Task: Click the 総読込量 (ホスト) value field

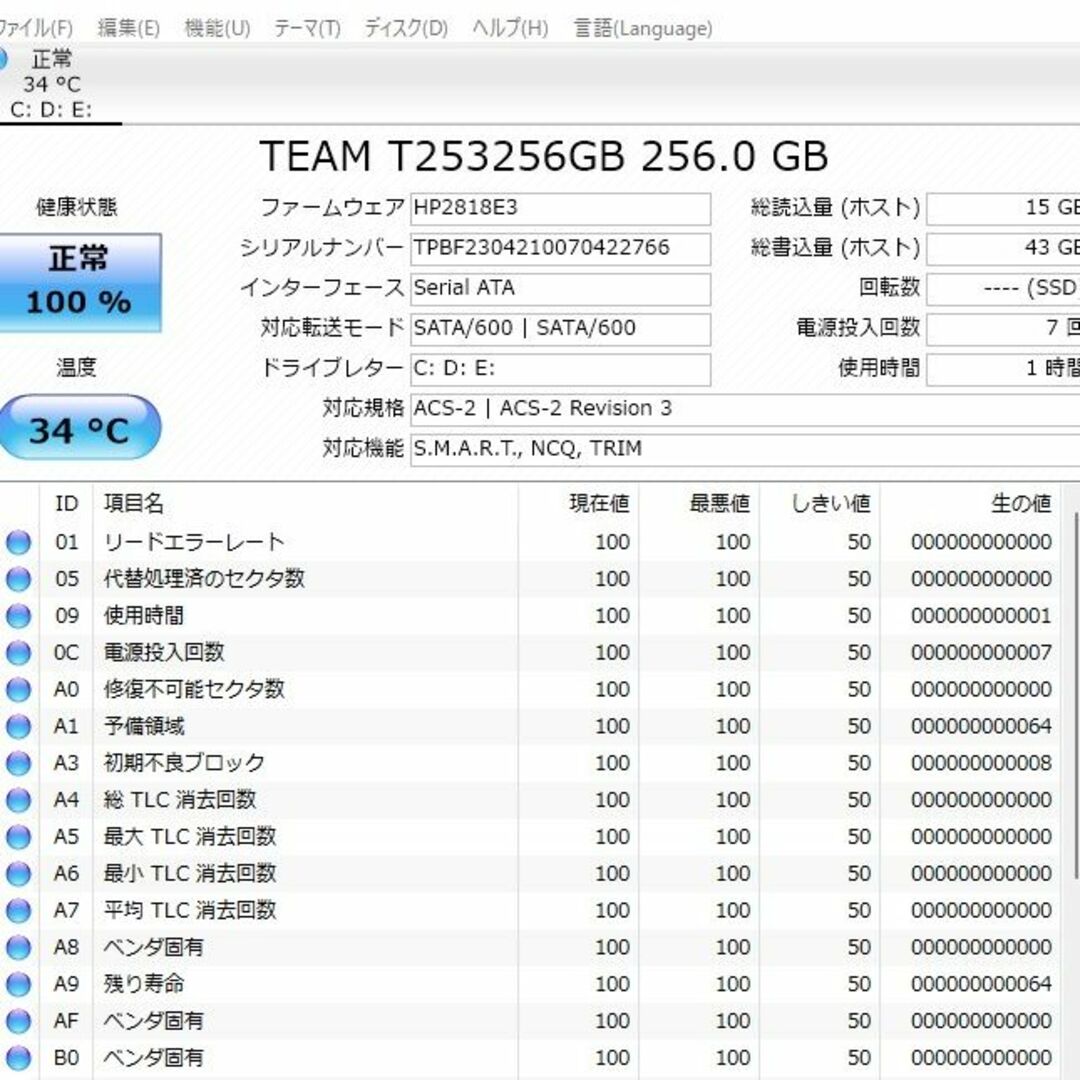Action: (1004, 209)
